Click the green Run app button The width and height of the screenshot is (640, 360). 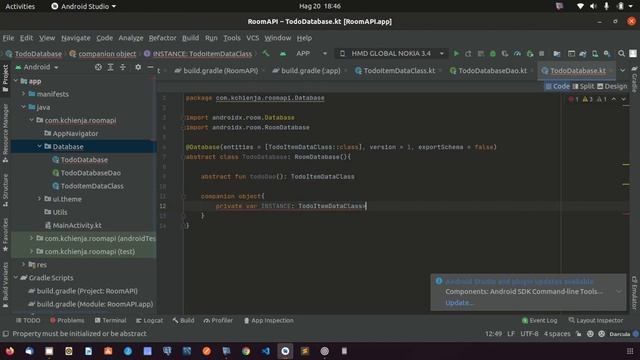click(456, 53)
